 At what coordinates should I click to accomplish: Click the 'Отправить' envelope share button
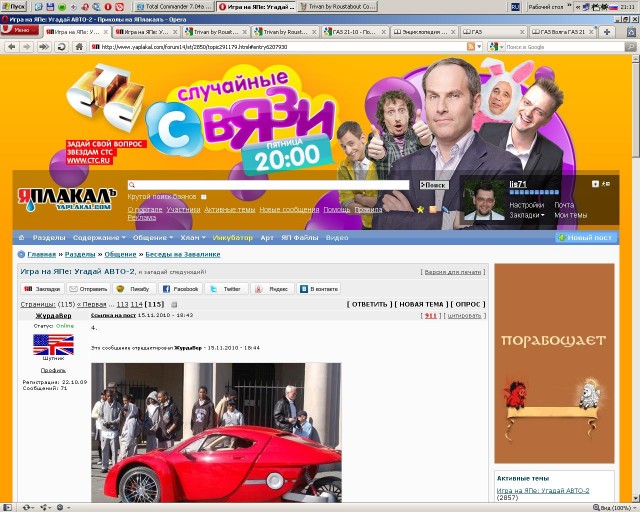coord(89,289)
